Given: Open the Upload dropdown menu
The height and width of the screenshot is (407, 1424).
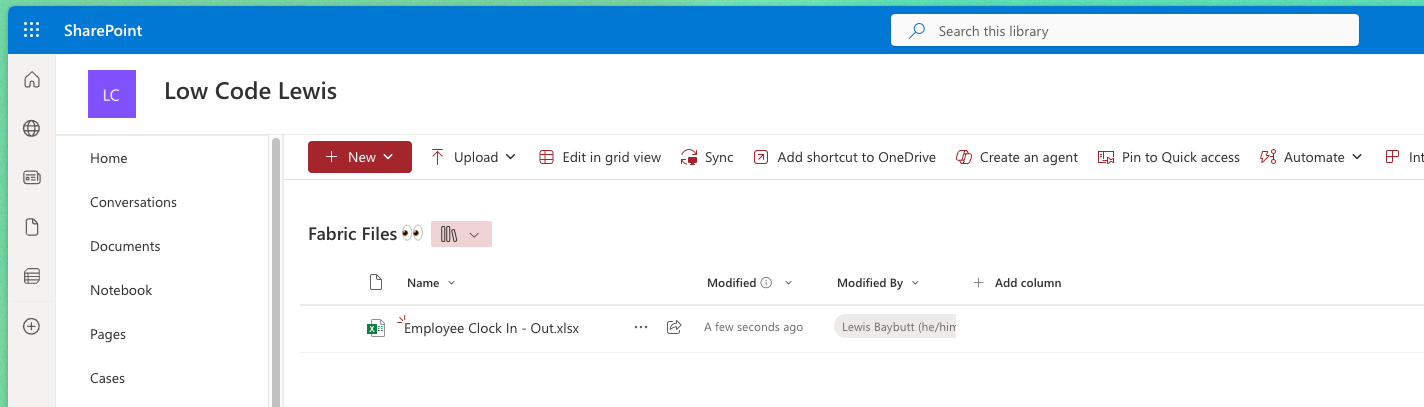Looking at the screenshot, I should 474,157.
